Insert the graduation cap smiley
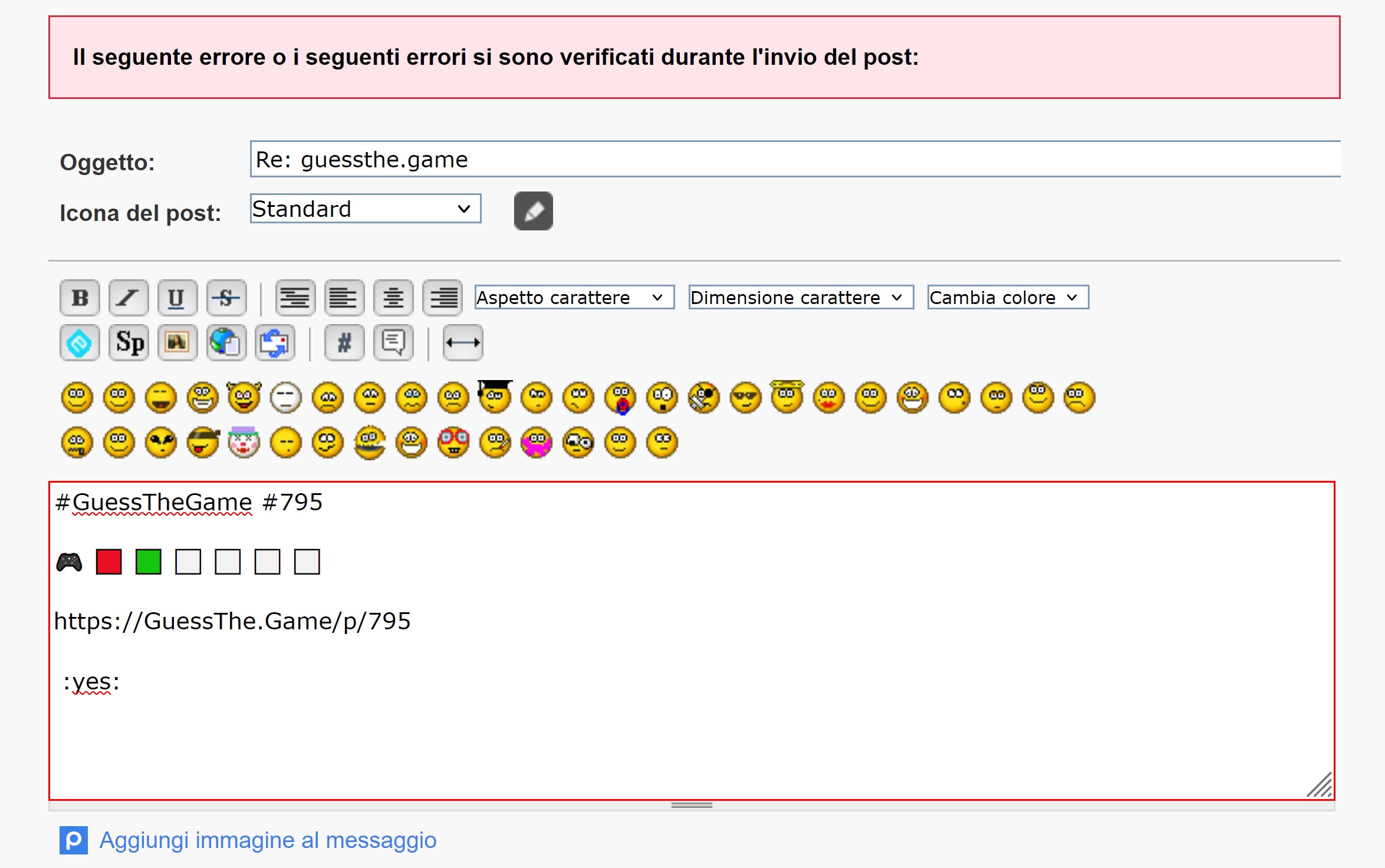The image size is (1385, 868). coord(495,397)
